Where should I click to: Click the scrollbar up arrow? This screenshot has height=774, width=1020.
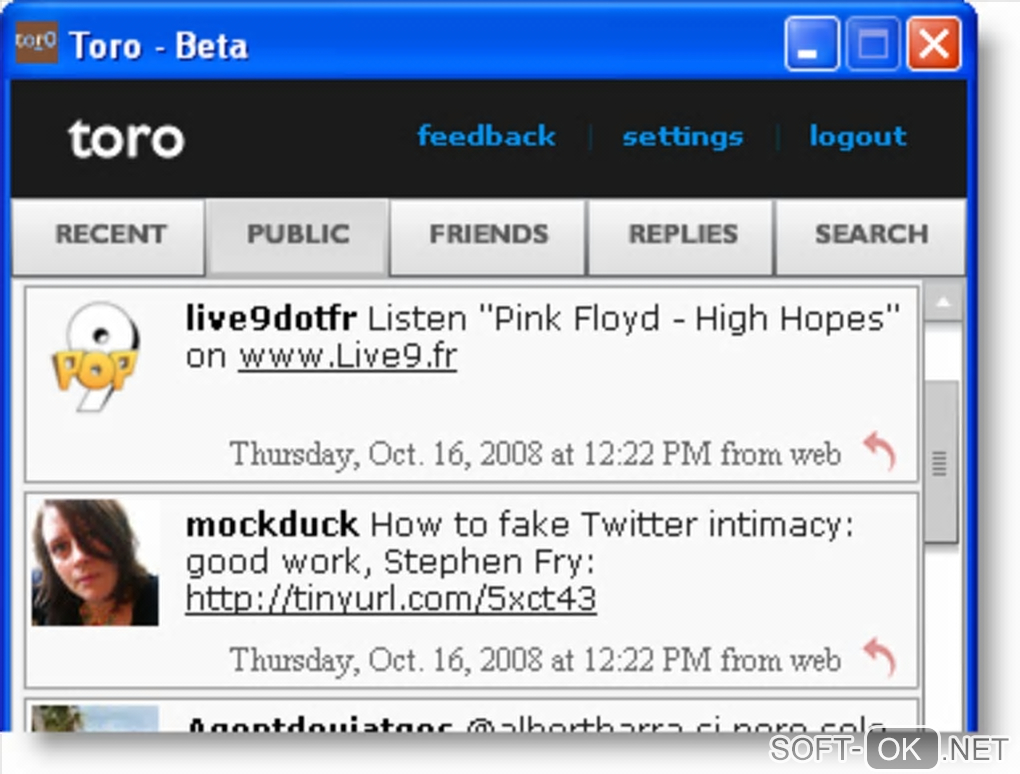pyautogui.click(x=943, y=302)
